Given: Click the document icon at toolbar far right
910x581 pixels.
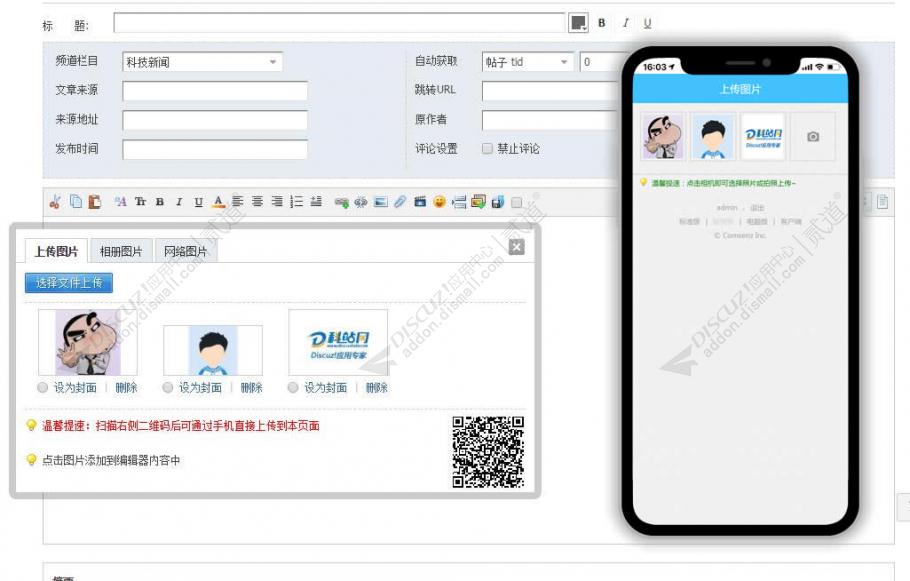Looking at the screenshot, I should point(882,201).
